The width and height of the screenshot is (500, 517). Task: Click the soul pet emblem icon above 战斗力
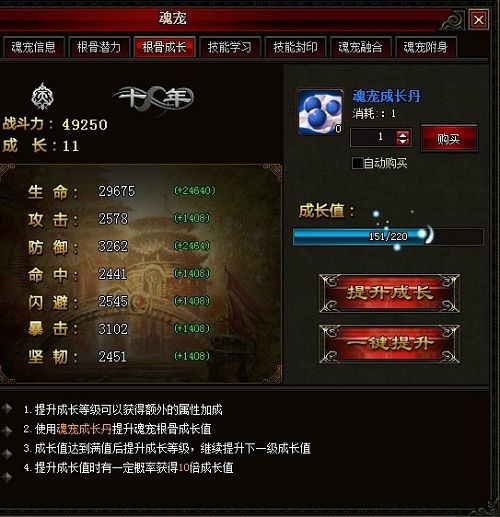click(42, 96)
